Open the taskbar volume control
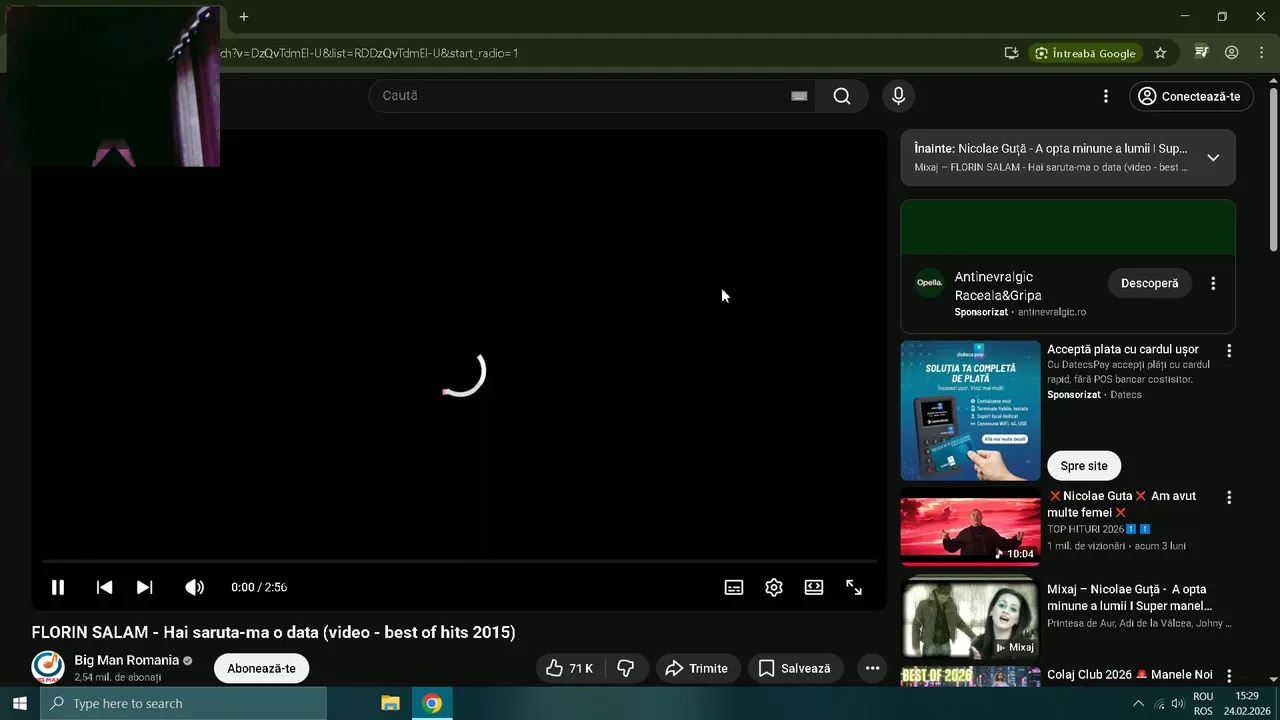 click(x=1177, y=704)
